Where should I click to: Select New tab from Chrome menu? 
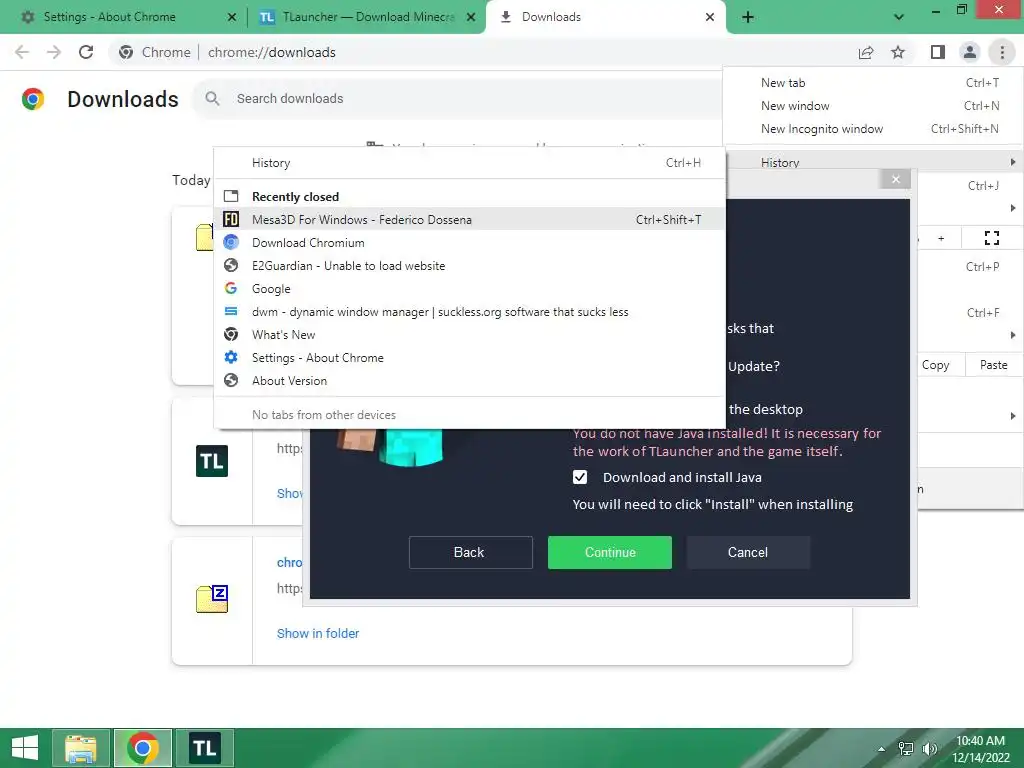click(x=874, y=83)
